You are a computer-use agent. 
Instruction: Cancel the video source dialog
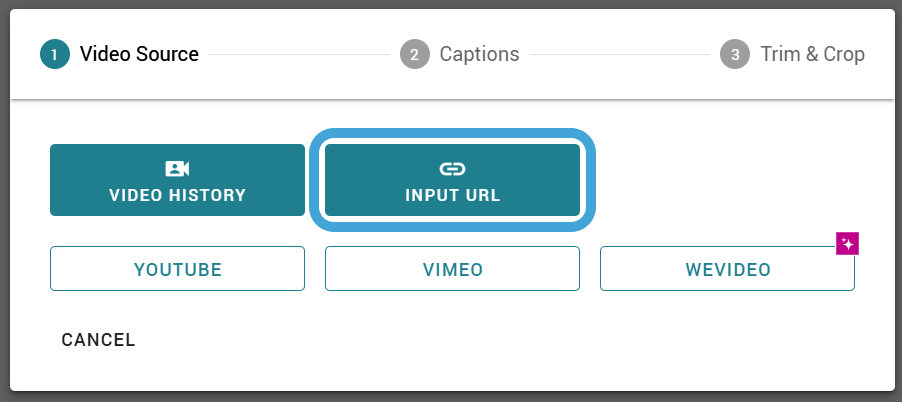[x=98, y=340]
